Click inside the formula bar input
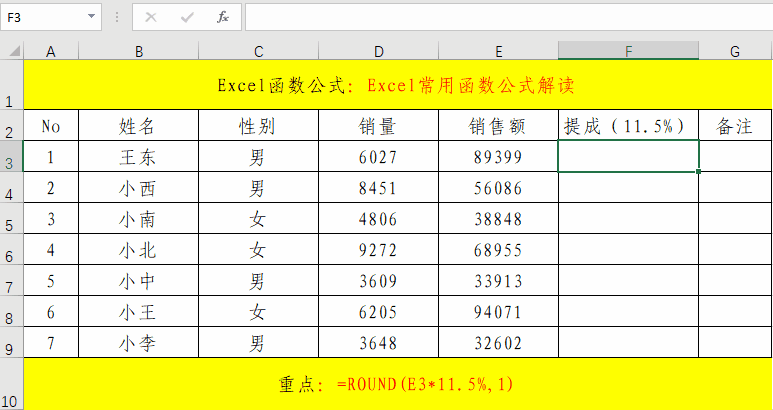The height and width of the screenshot is (410, 773). point(509,17)
